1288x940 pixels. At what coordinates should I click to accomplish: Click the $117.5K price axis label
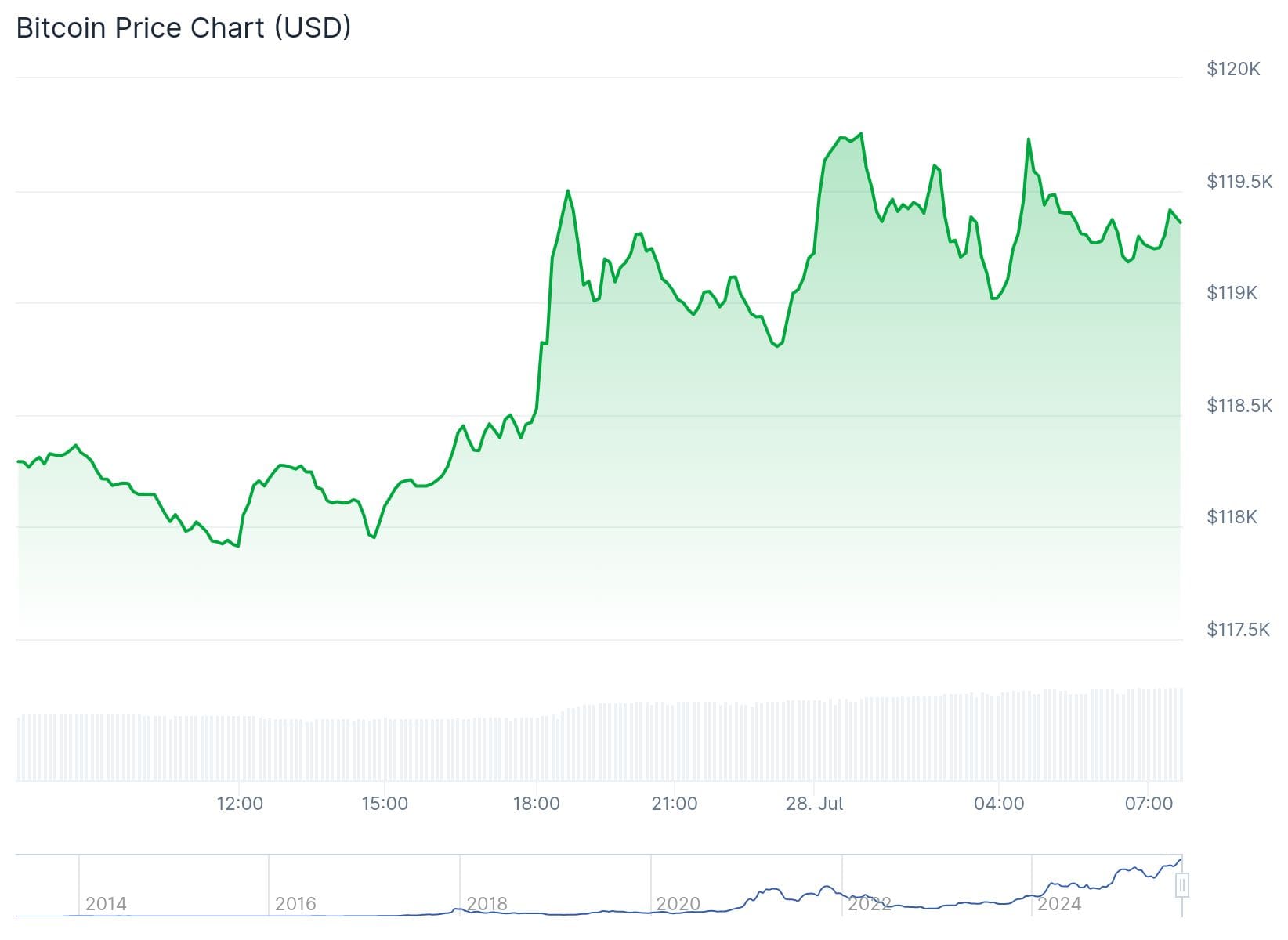1238,630
